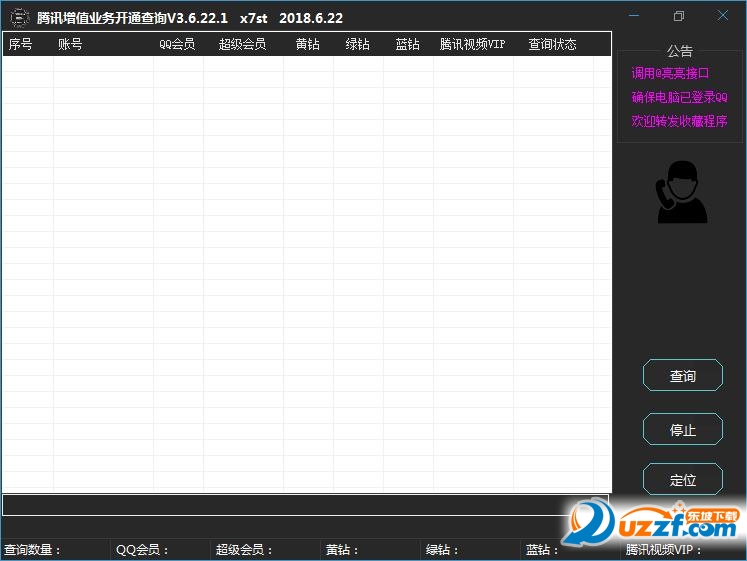Click the 查询数量 status bar entry
The width and height of the screenshot is (747, 561).
coord(32,550)
